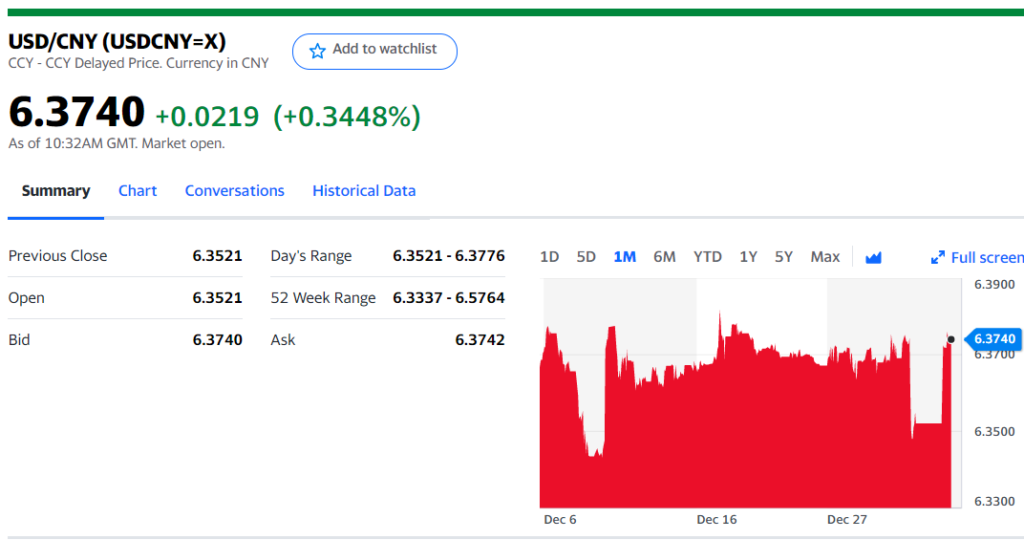Switch to the Summary tab
Image resolution: width=1024 pixels, height=540 pixels.
(x=56, y=191)
